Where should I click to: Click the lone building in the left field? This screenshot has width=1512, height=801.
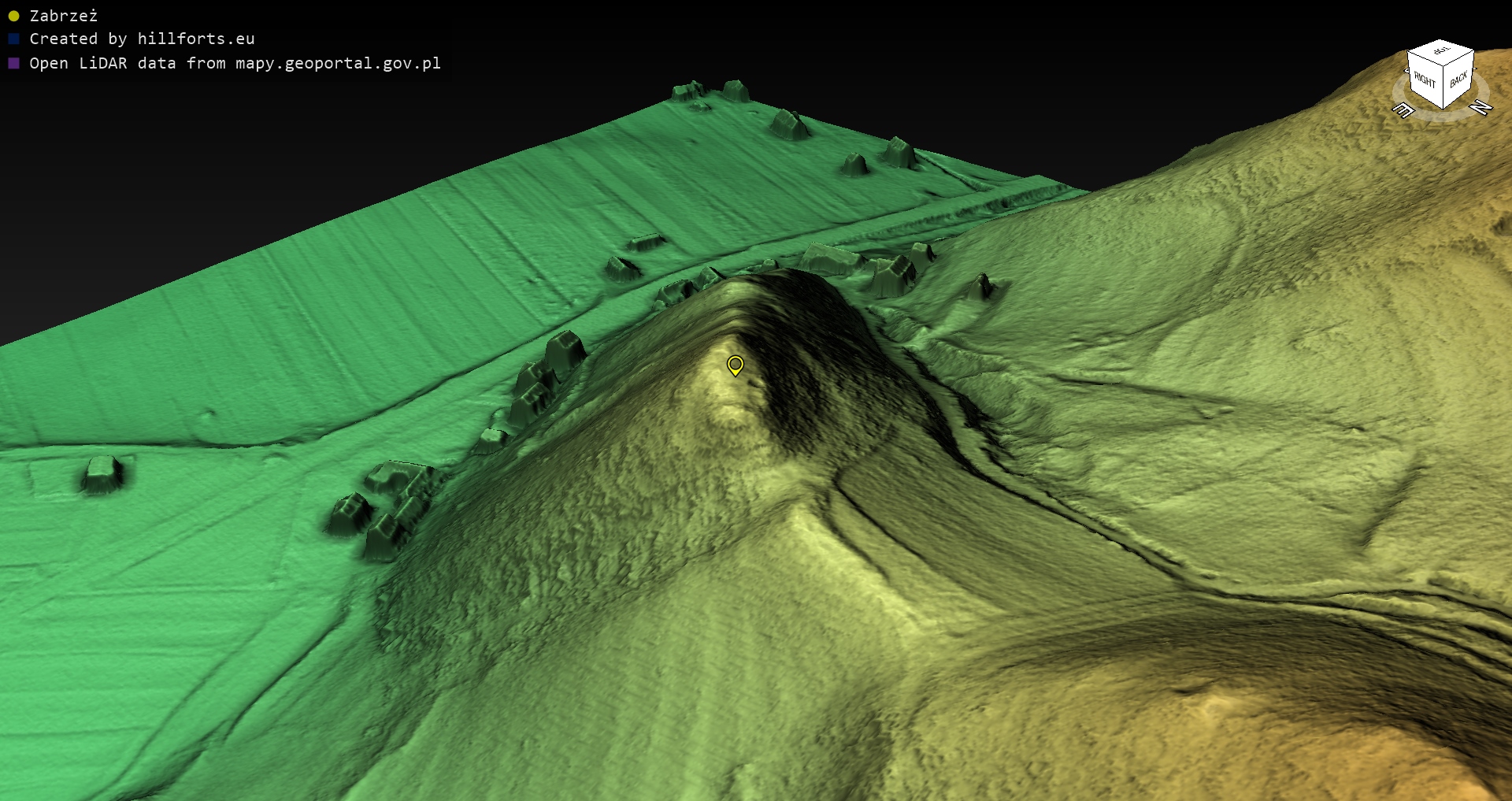tap(102, 474)
